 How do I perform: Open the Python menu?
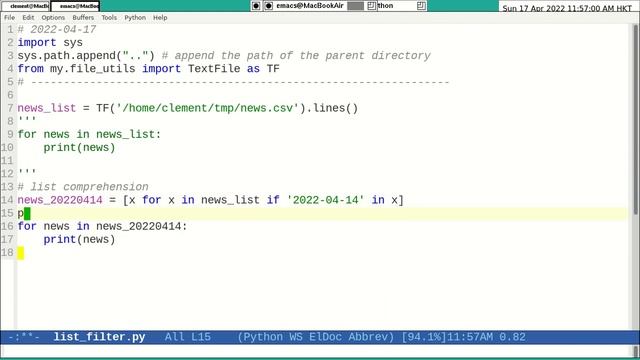tap(135, 18)
